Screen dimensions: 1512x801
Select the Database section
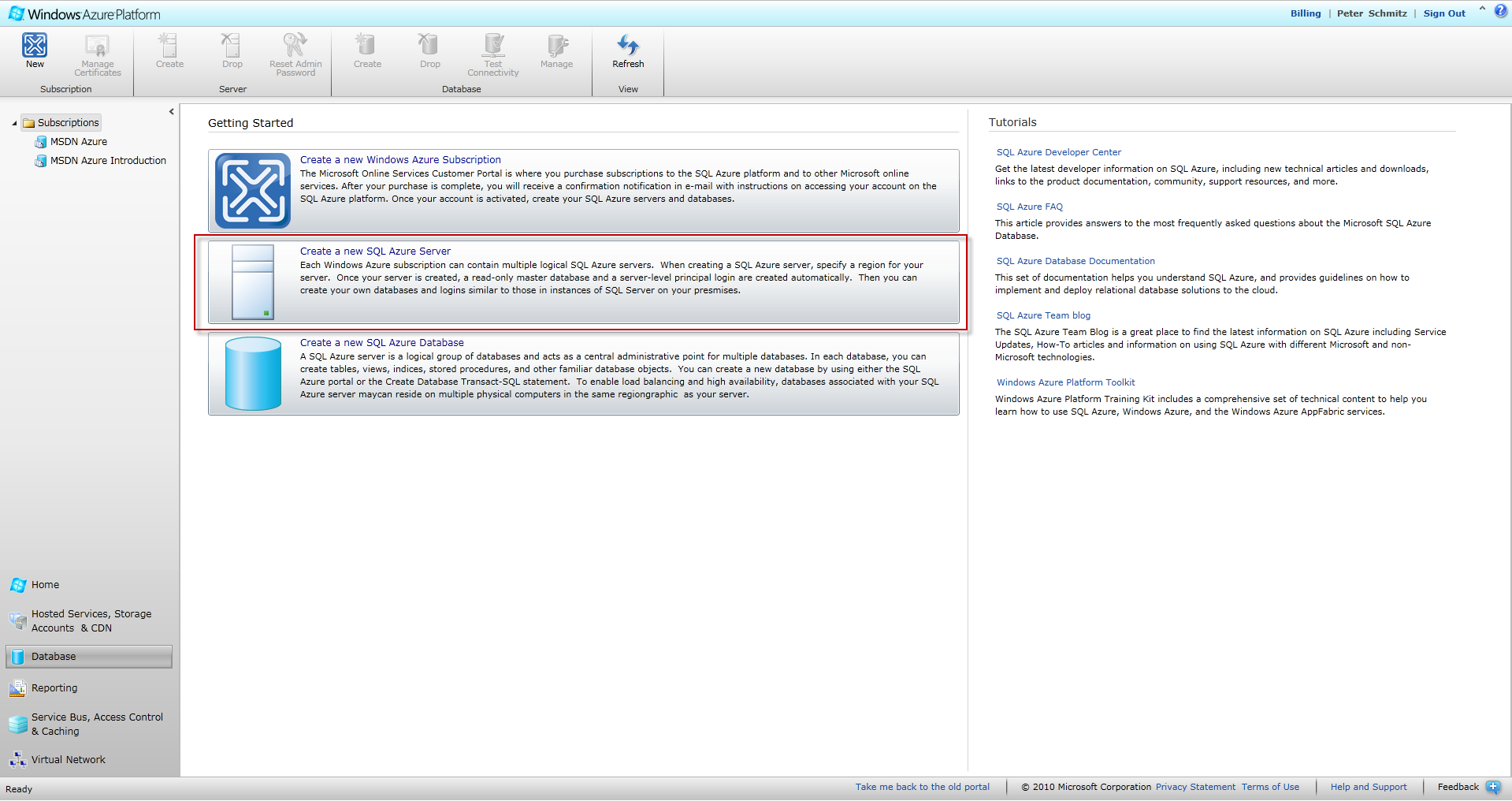tap(89, 657)
